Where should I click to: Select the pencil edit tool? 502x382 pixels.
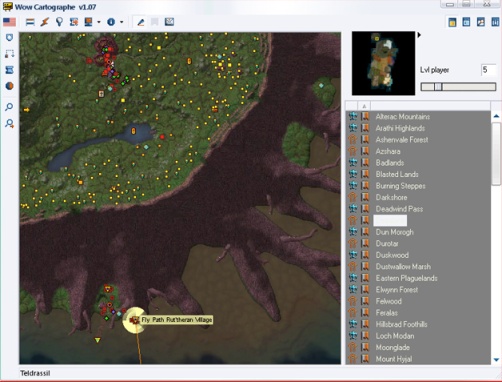141,22
